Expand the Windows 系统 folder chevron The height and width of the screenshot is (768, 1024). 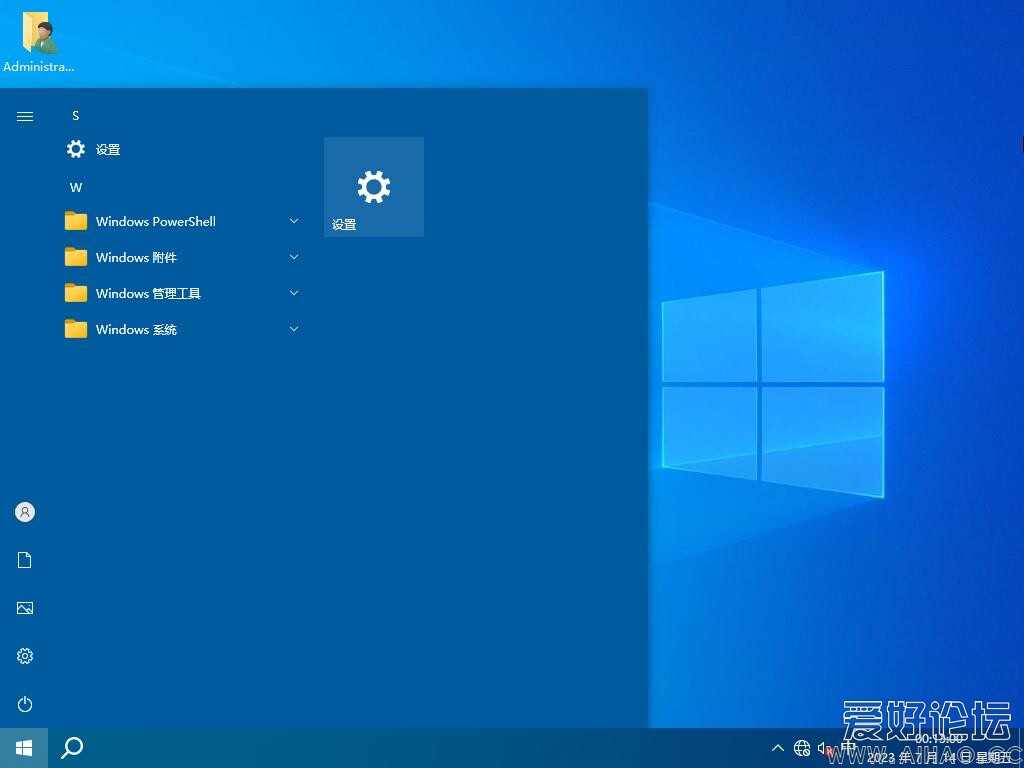(x=294, y=329)
